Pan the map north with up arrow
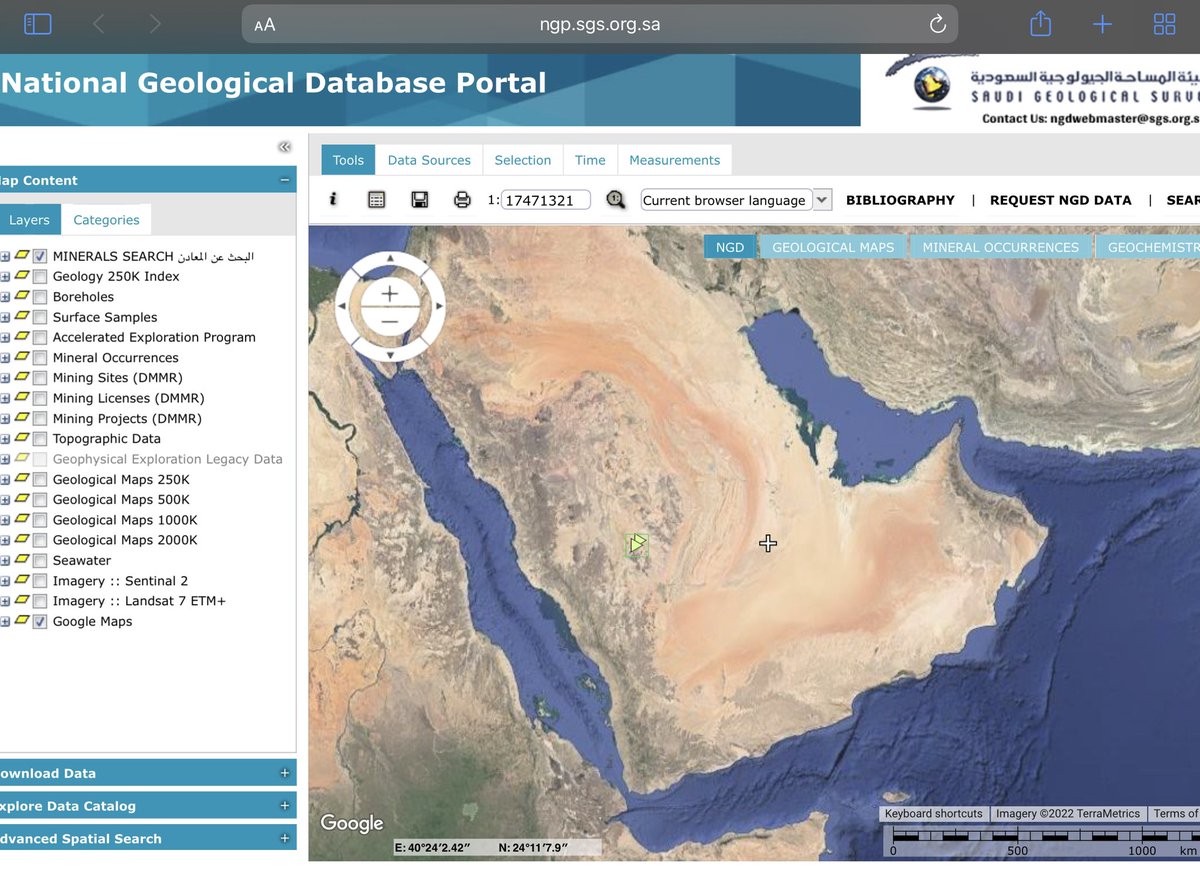Image resolution: width=1200 pixels, height=878 pixels. point(390,260)
